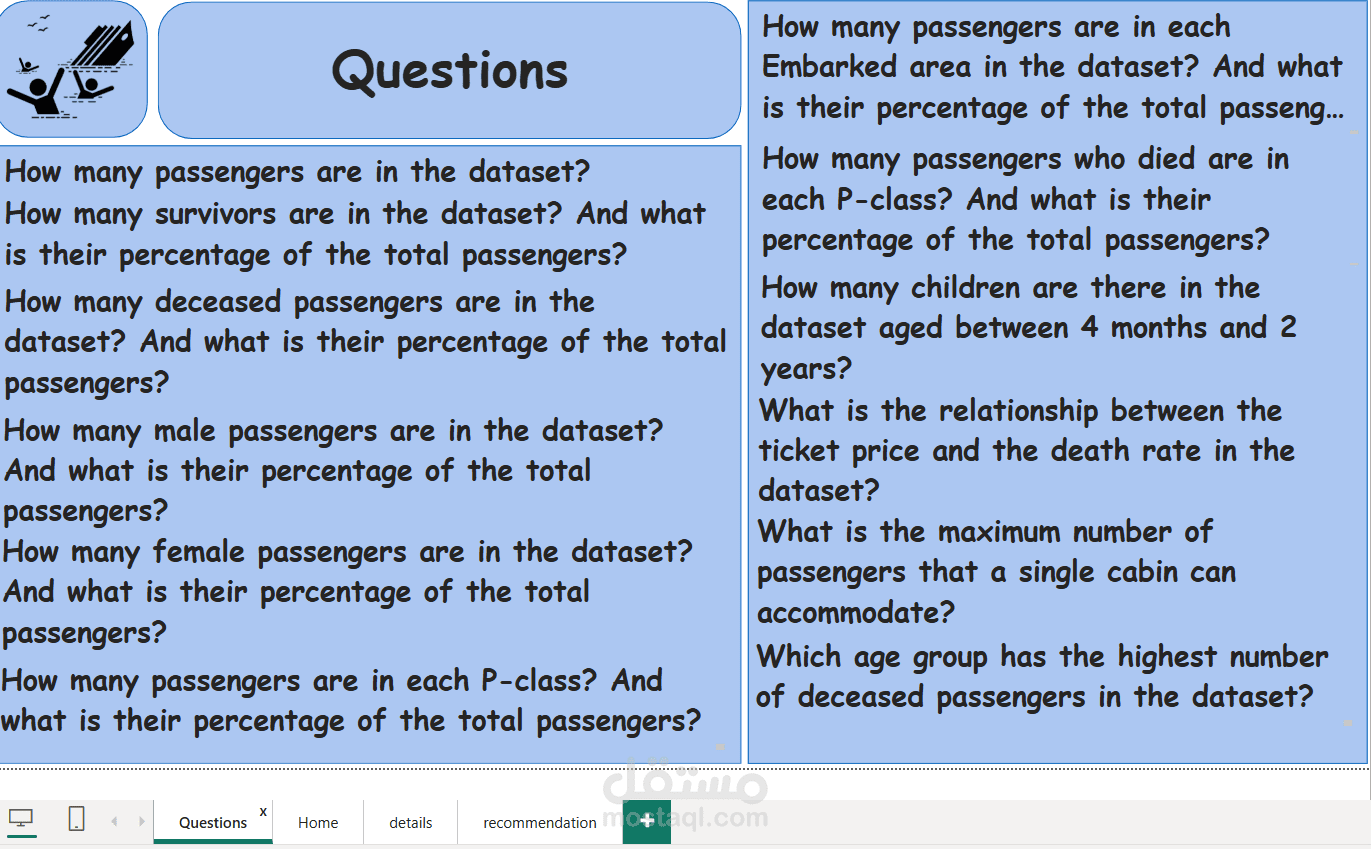Switch to mobile layout view icon

coord(76,820)
